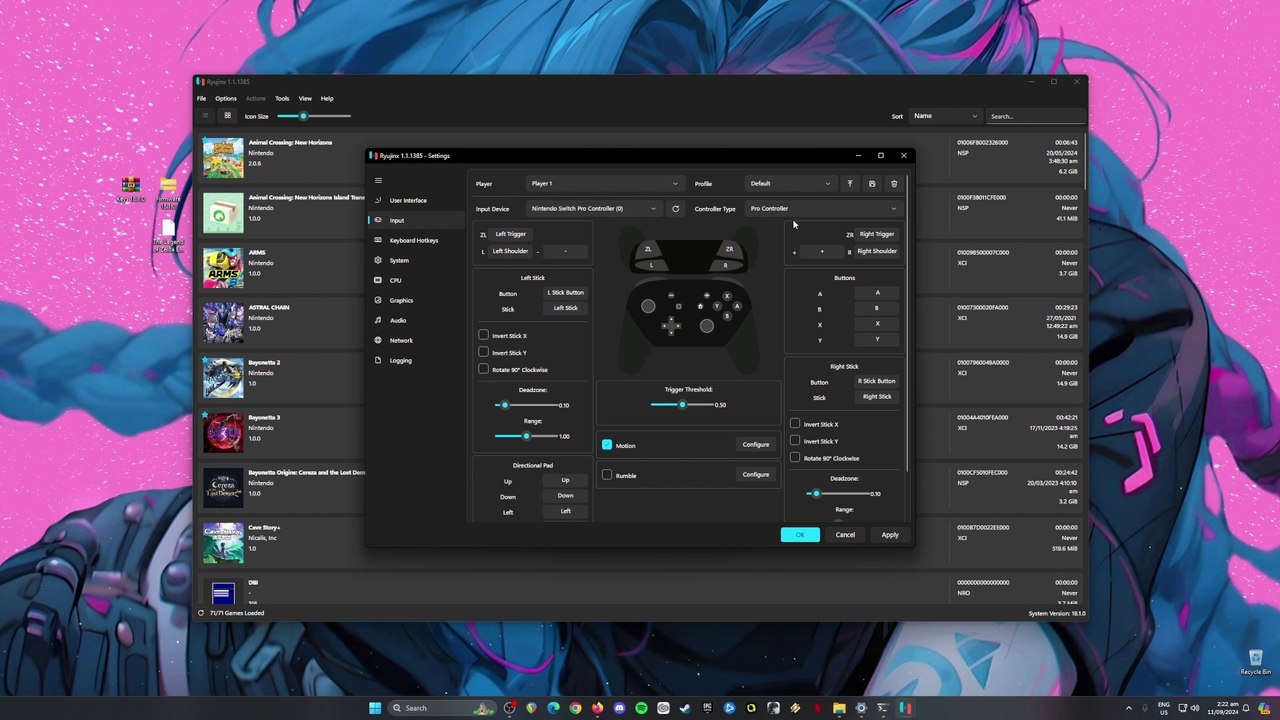1280x720 pixels.
Task: Click Cancel in the Settings dialog
Action: 845,535
